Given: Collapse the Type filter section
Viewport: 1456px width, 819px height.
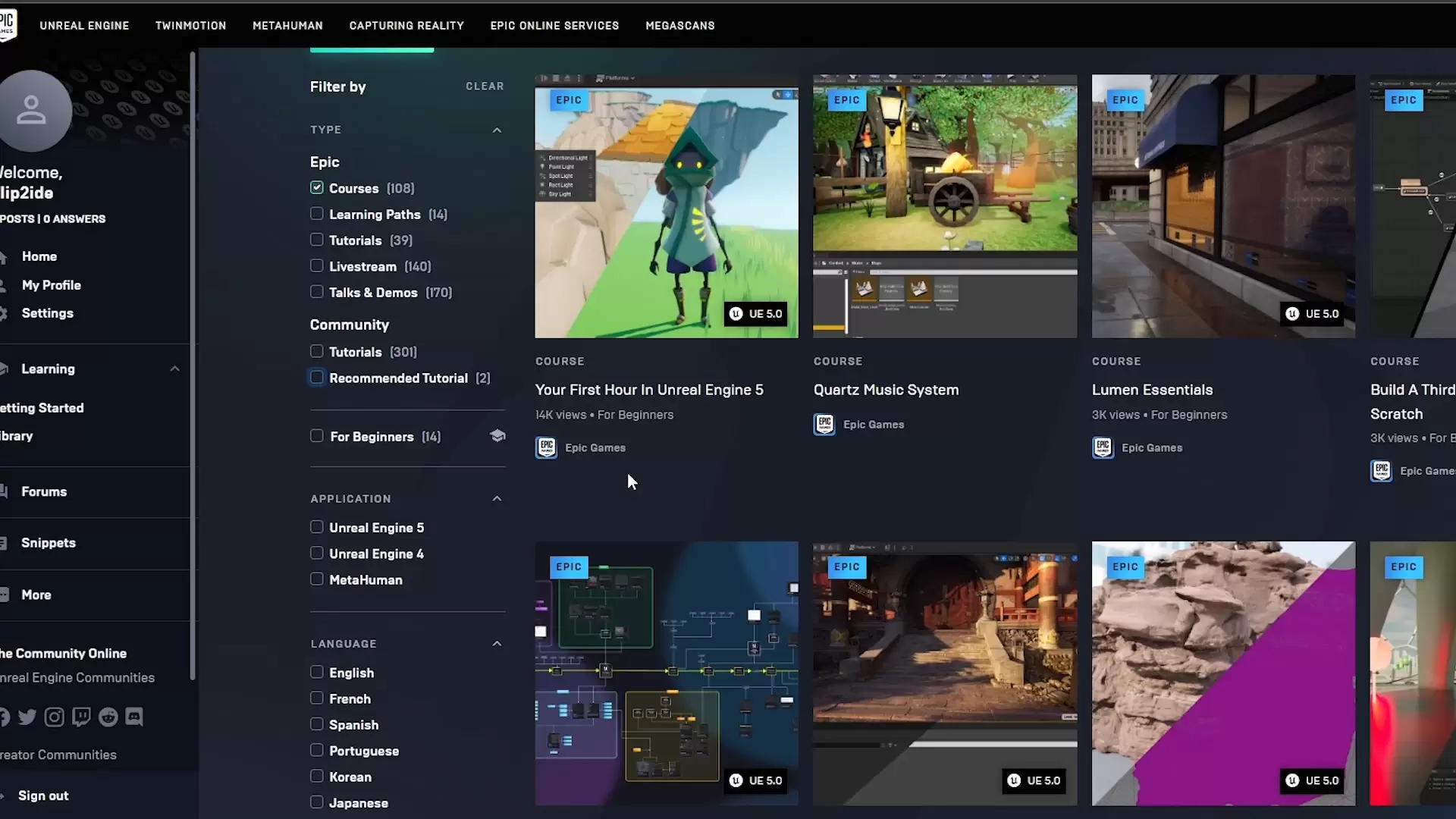Looking at the screenshot, I should click(x=497, y=130).
